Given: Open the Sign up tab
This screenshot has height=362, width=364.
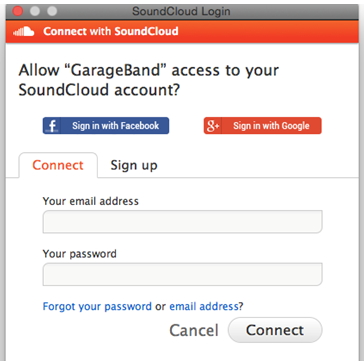Looking at the screenshot, I should pos(134,165).
